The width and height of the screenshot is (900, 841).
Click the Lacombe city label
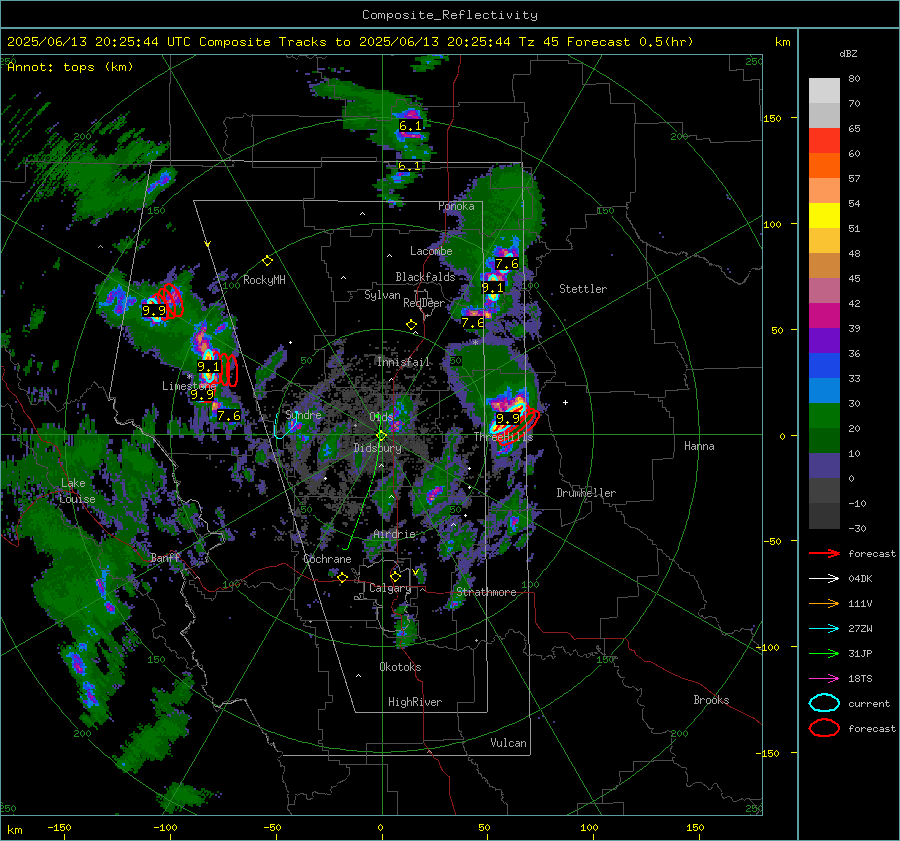point(431,251)
